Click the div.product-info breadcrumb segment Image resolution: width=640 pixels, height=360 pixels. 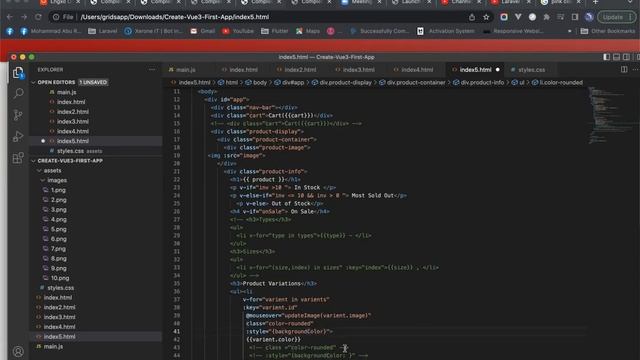[x=479, y=82]
